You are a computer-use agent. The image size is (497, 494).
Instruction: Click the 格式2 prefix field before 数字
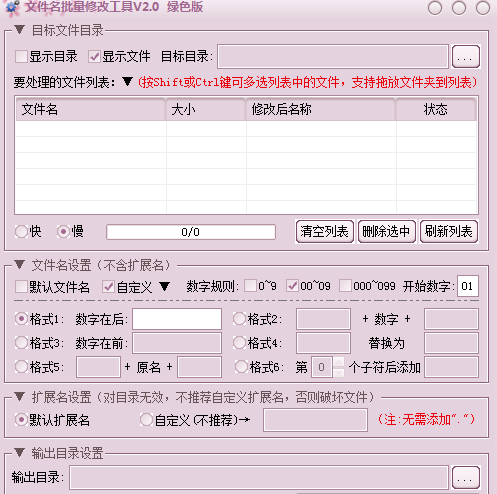pyautogui.click(x=323, y=319)
